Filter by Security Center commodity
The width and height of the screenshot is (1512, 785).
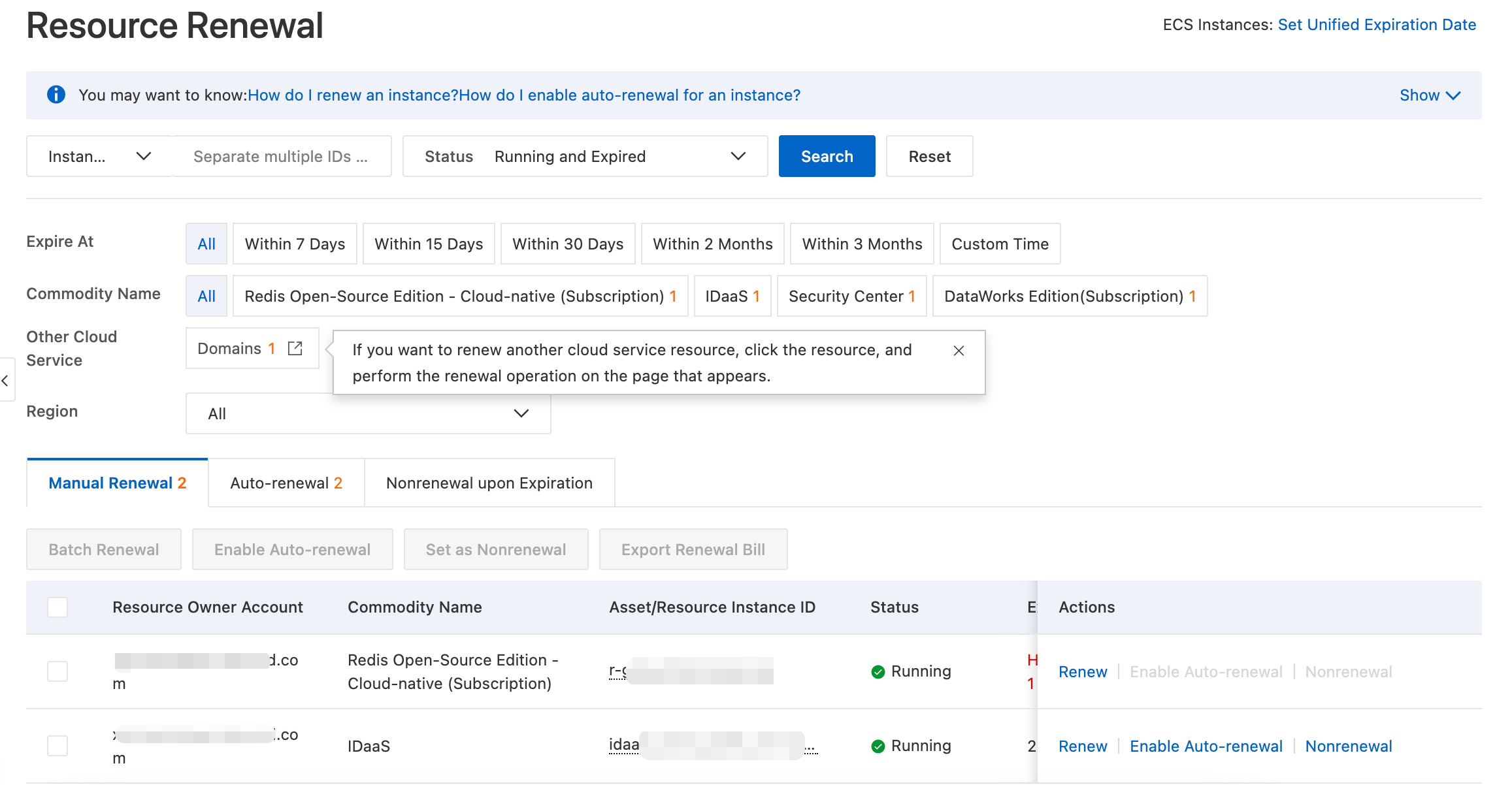click(x=852, y=296)
